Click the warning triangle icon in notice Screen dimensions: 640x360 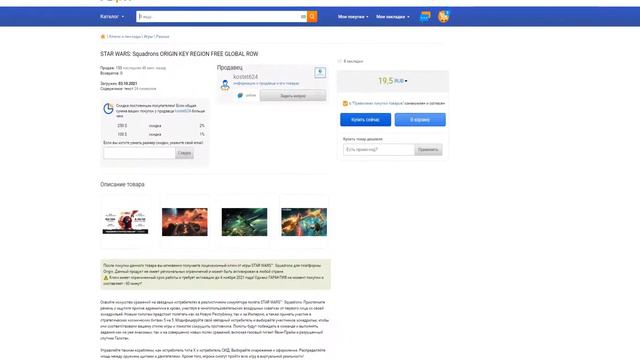coord(106,278)
